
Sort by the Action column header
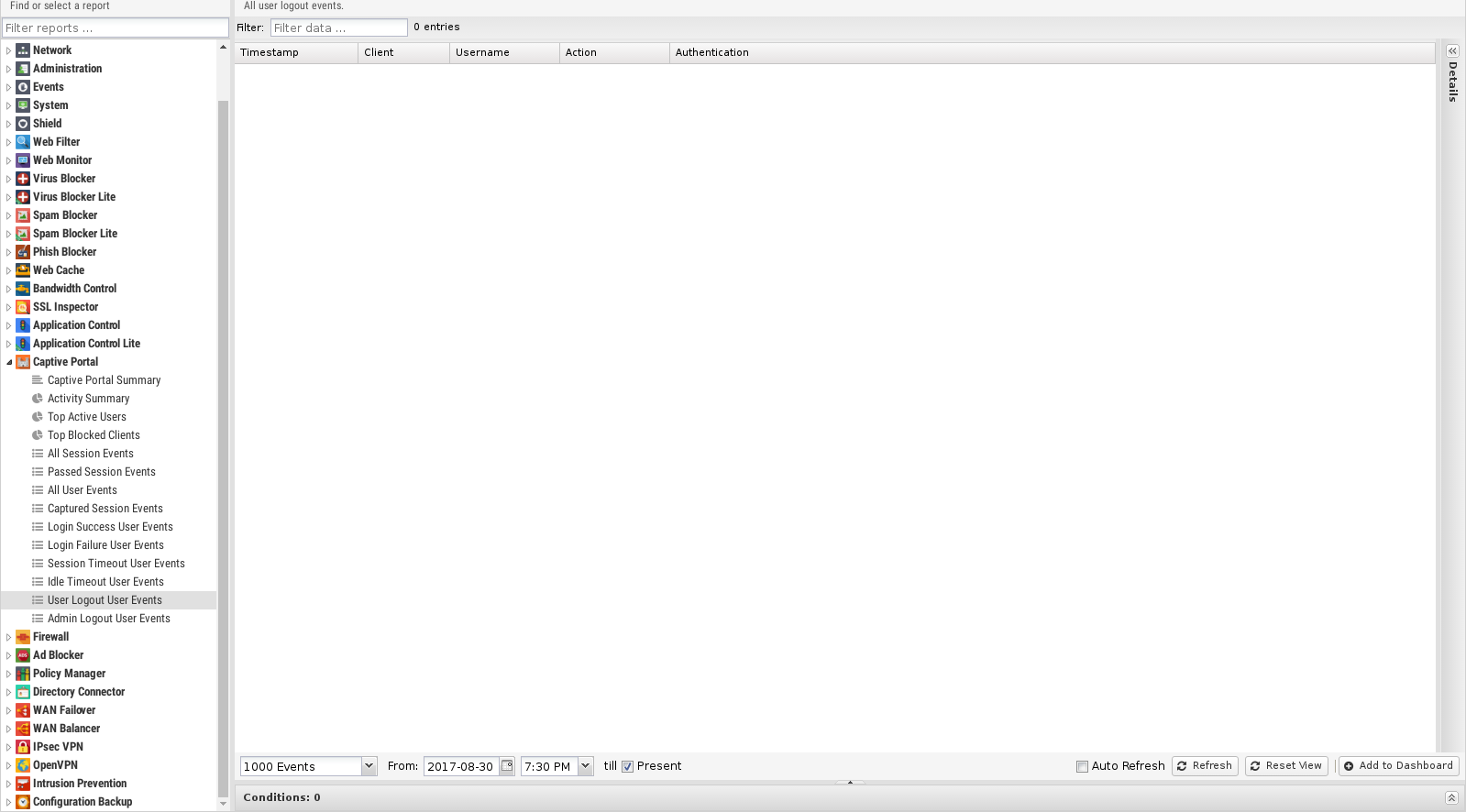point(614,52)
